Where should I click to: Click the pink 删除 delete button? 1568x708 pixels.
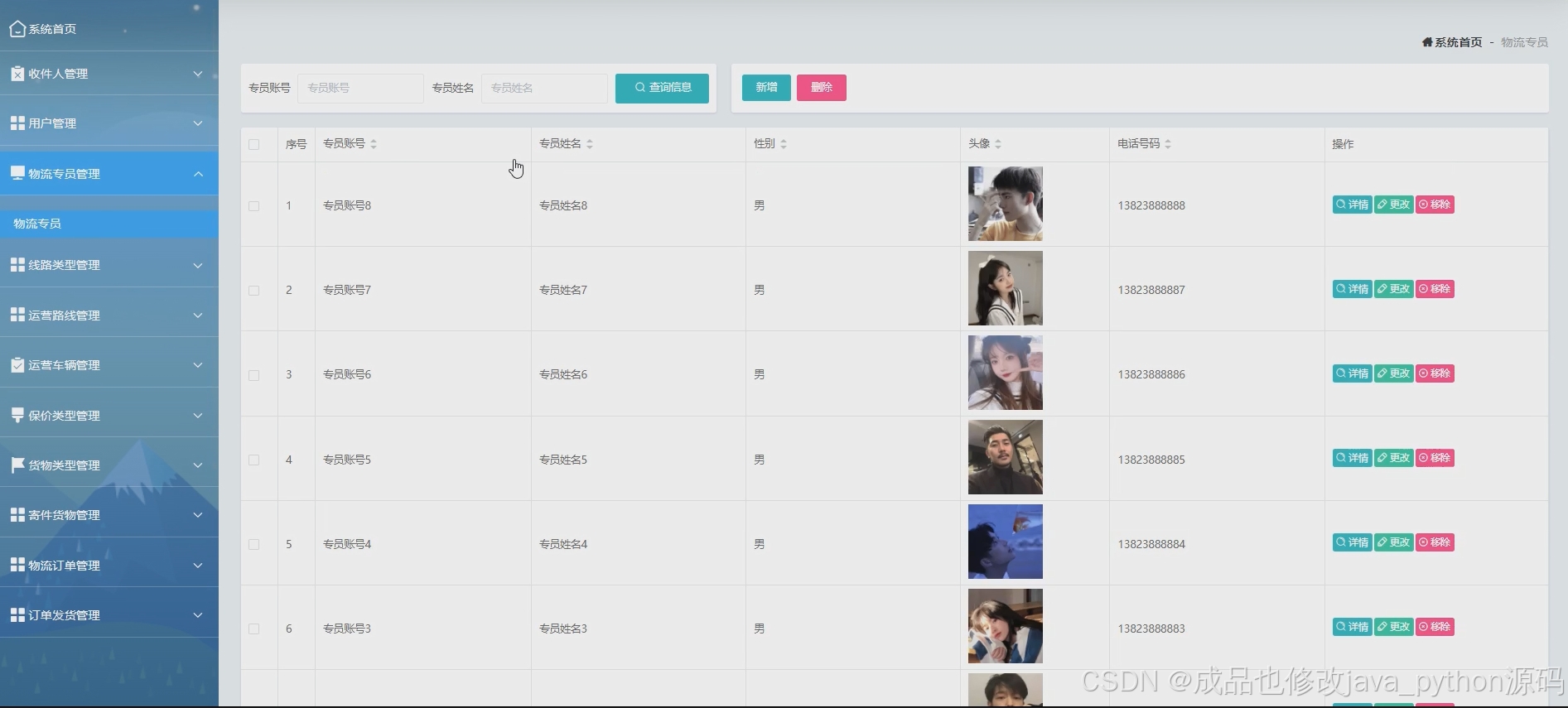click(x=822, y=88)
